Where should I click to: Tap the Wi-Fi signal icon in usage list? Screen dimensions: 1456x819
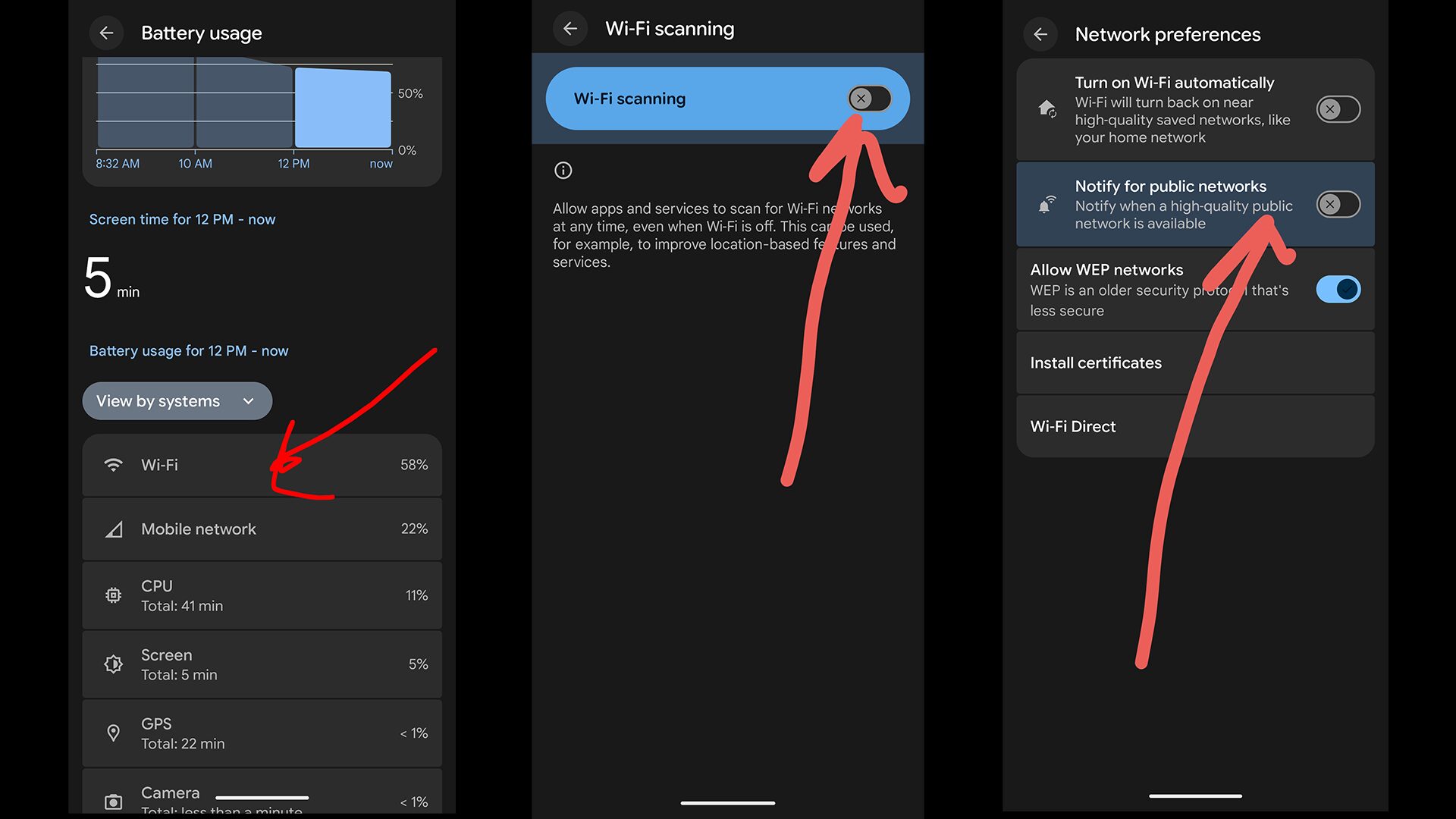pos(113,465)
